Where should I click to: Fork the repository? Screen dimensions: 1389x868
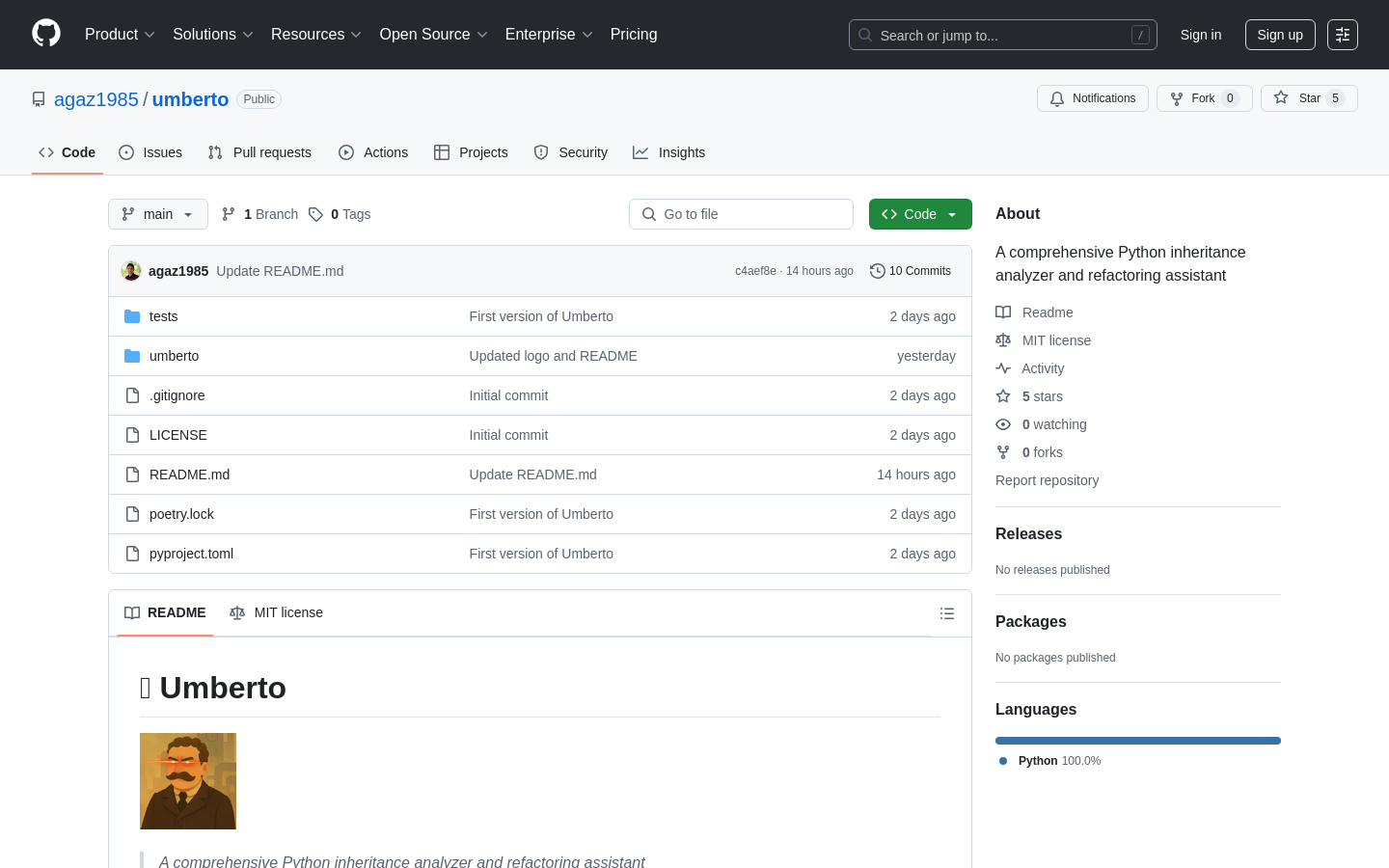pyautogui.click(x=1205, y=98)
